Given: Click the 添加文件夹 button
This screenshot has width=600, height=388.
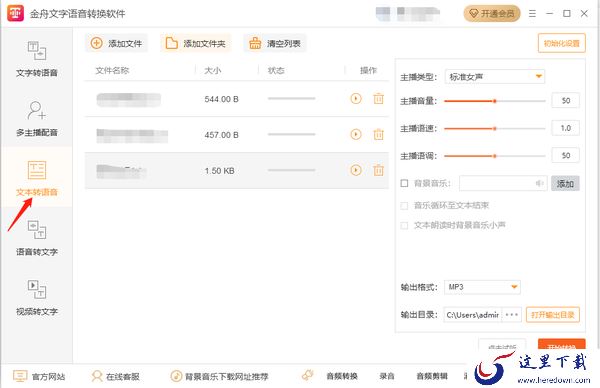Looking at the screenshot, I should [196, 43].
